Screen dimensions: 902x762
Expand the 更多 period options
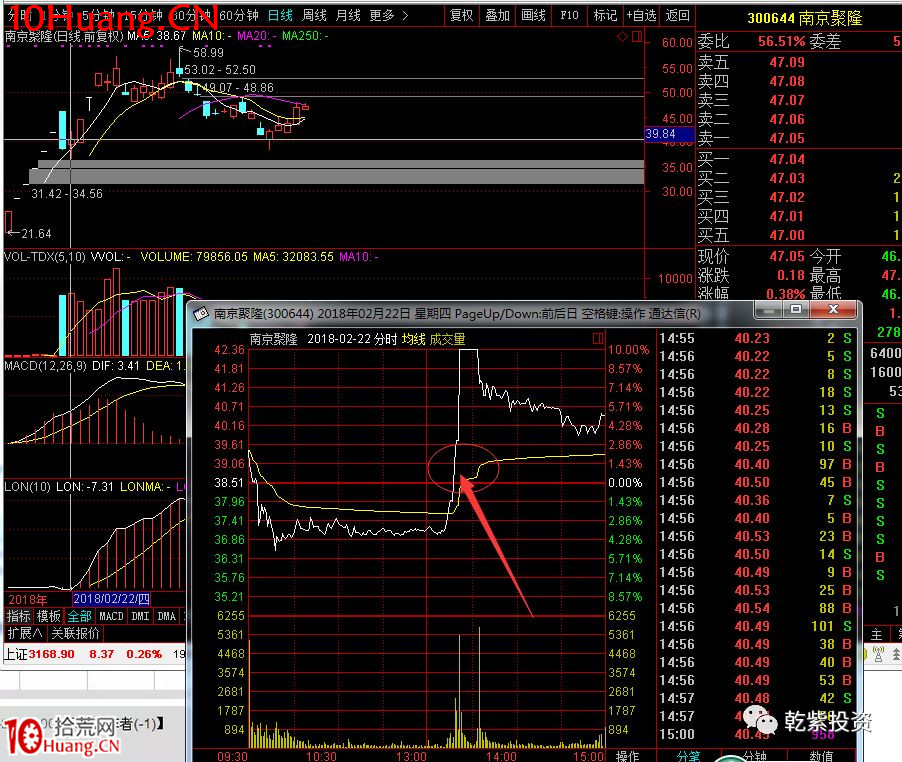point(389,16)
